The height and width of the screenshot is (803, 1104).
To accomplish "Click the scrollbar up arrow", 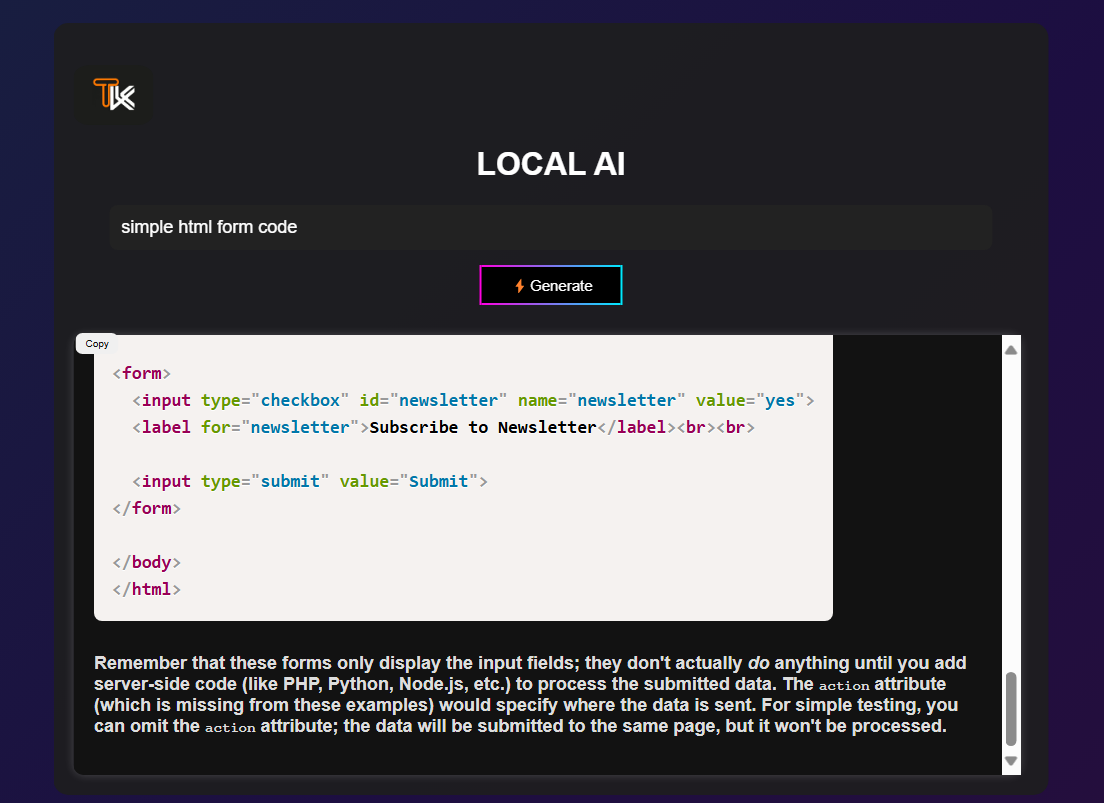I will pos(1011,350).
